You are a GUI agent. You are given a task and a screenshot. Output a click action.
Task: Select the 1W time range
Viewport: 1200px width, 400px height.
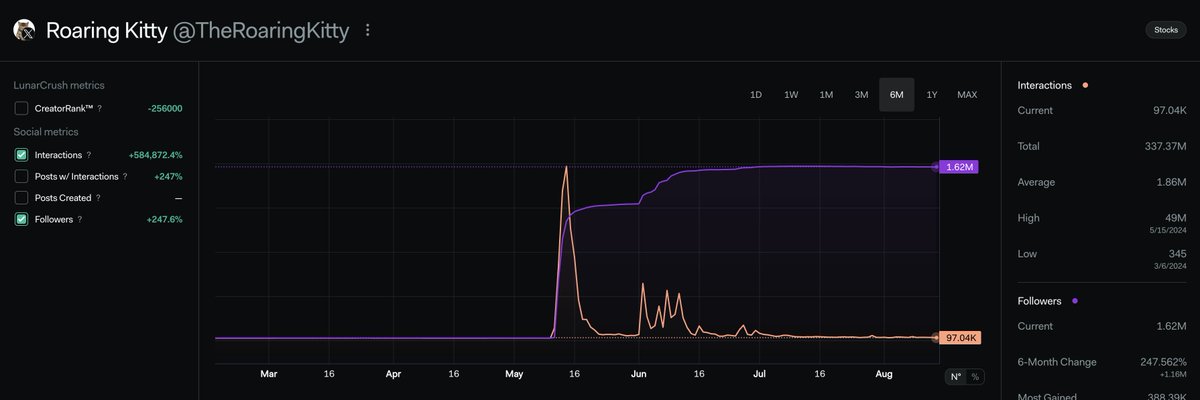coord(791,95)
